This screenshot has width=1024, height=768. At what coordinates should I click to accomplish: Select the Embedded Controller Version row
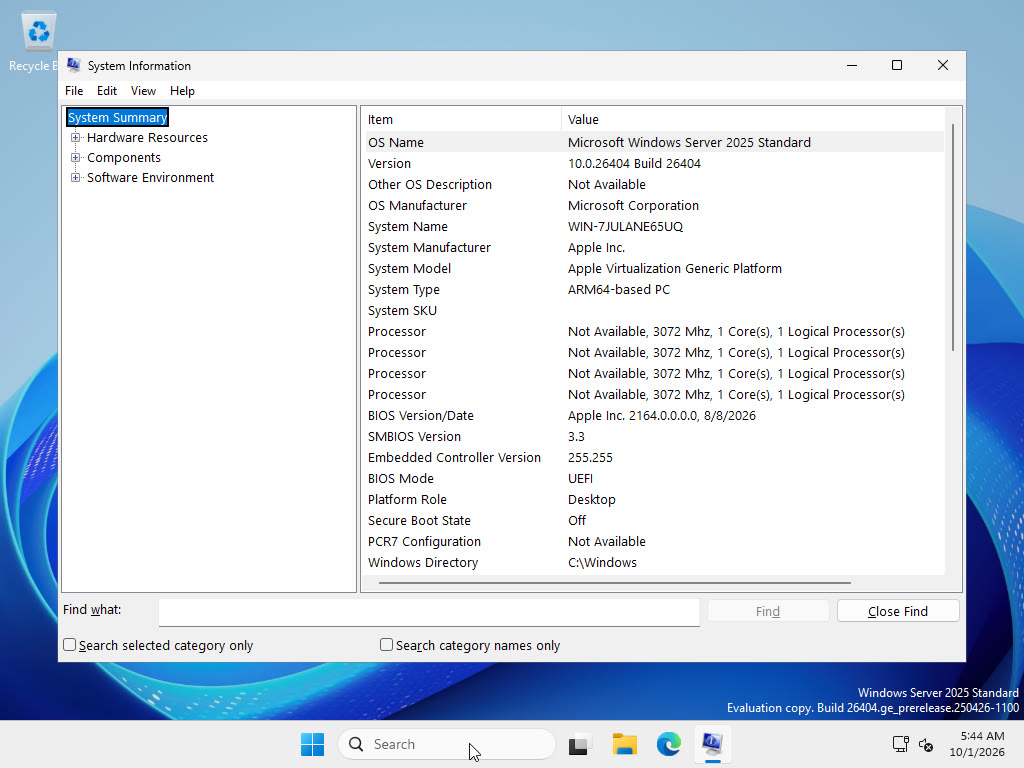click(x=654, y=457)
